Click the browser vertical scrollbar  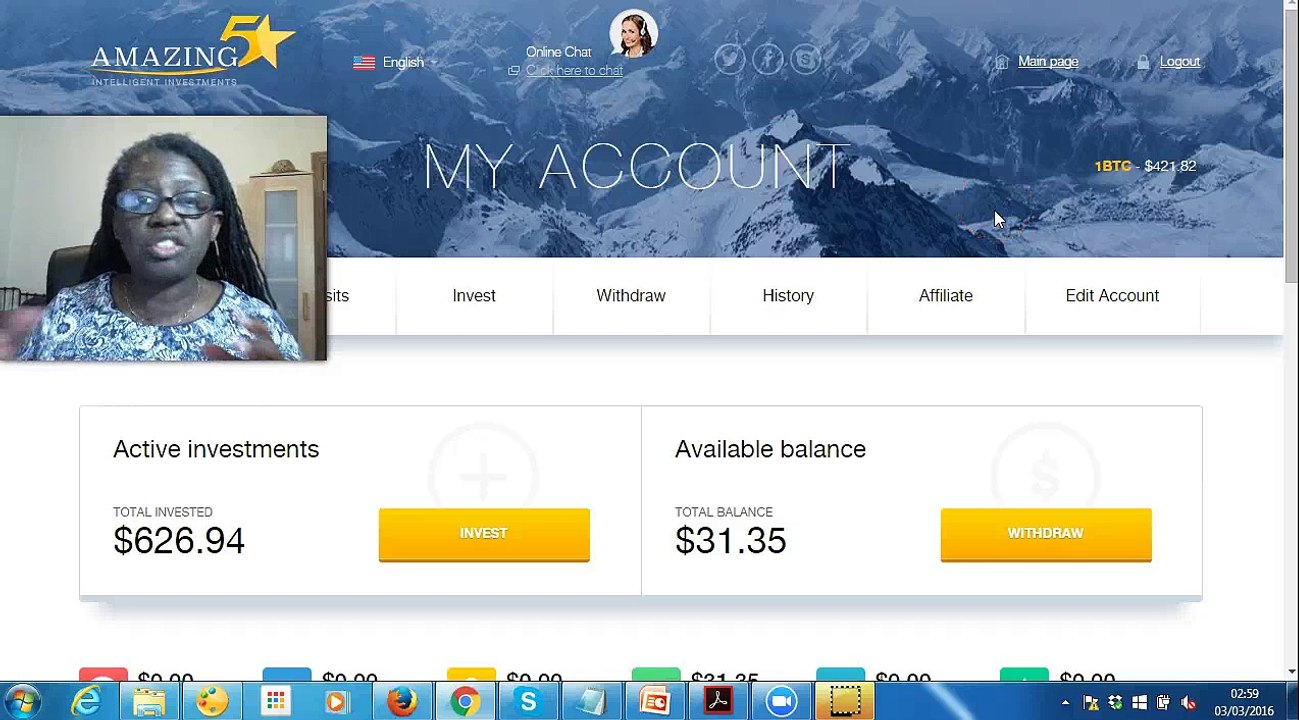coord(1291,340)
